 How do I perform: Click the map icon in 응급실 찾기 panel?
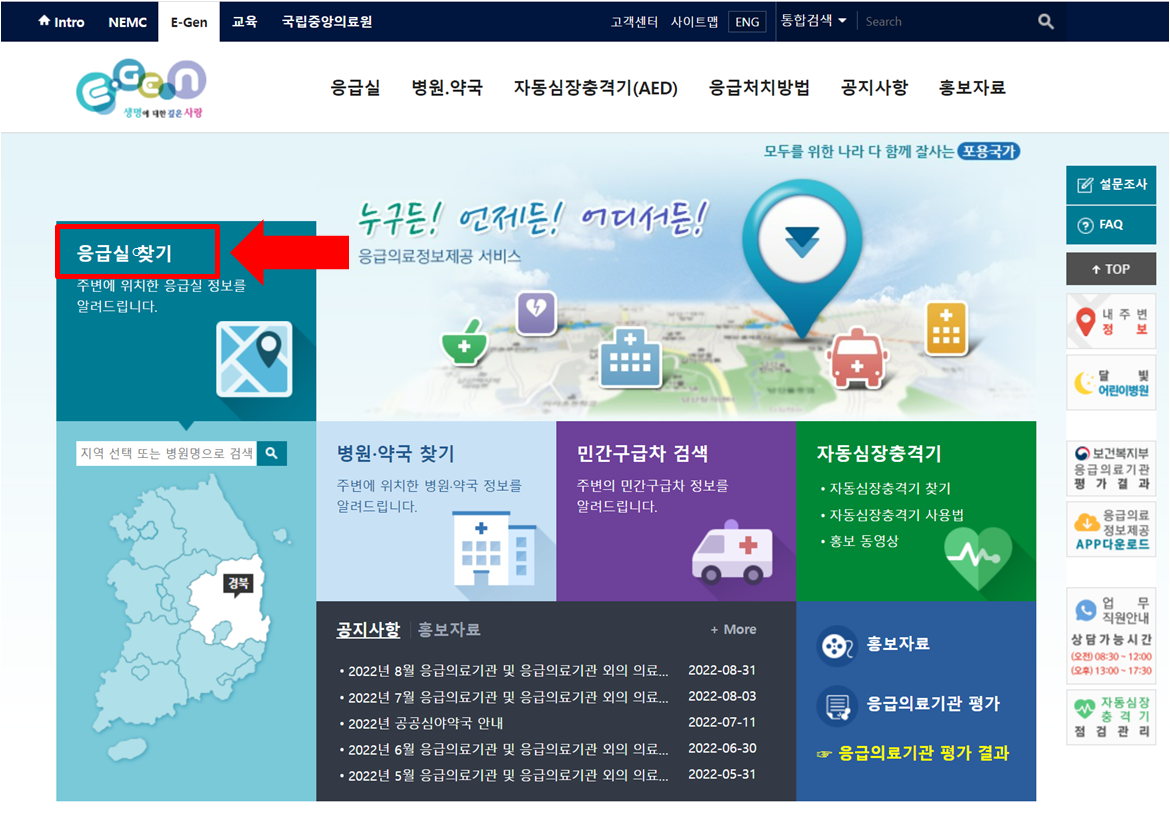254,360
